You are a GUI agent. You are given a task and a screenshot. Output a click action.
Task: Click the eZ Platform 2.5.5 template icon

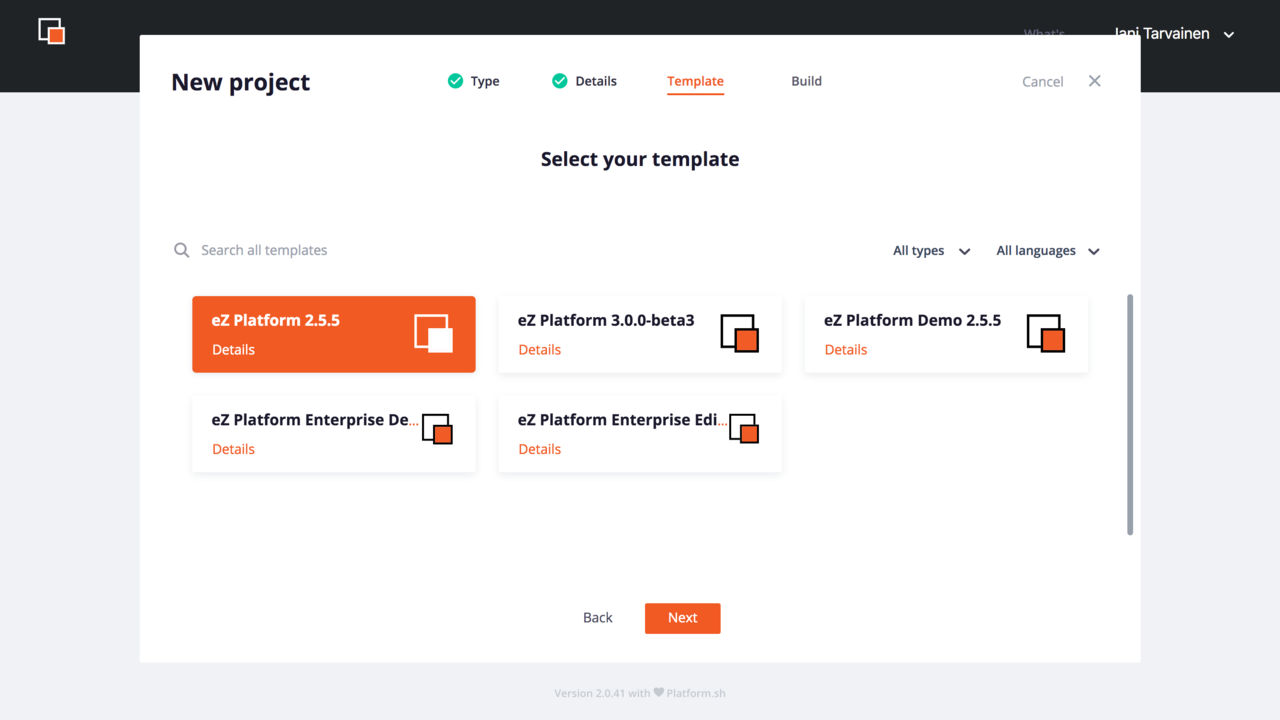point(433,333)
